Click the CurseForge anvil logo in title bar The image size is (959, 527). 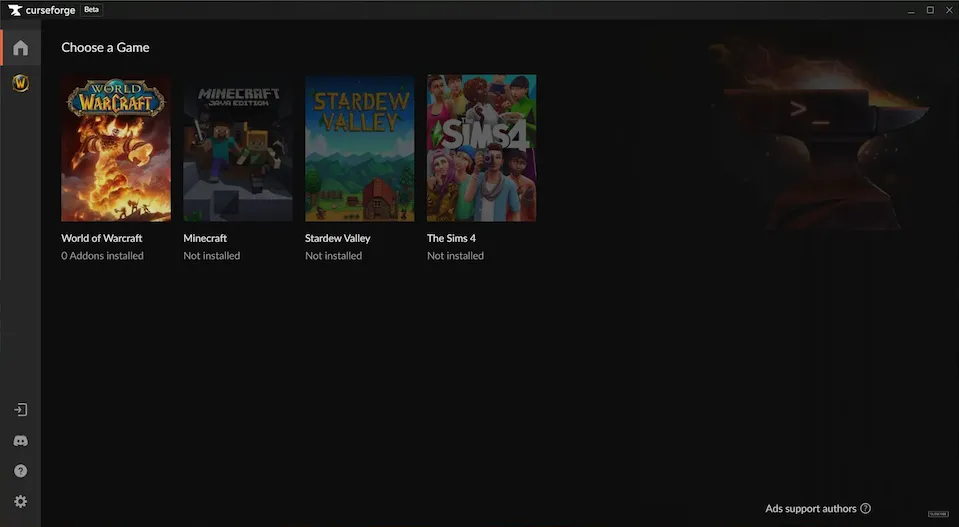coord(14,10)
